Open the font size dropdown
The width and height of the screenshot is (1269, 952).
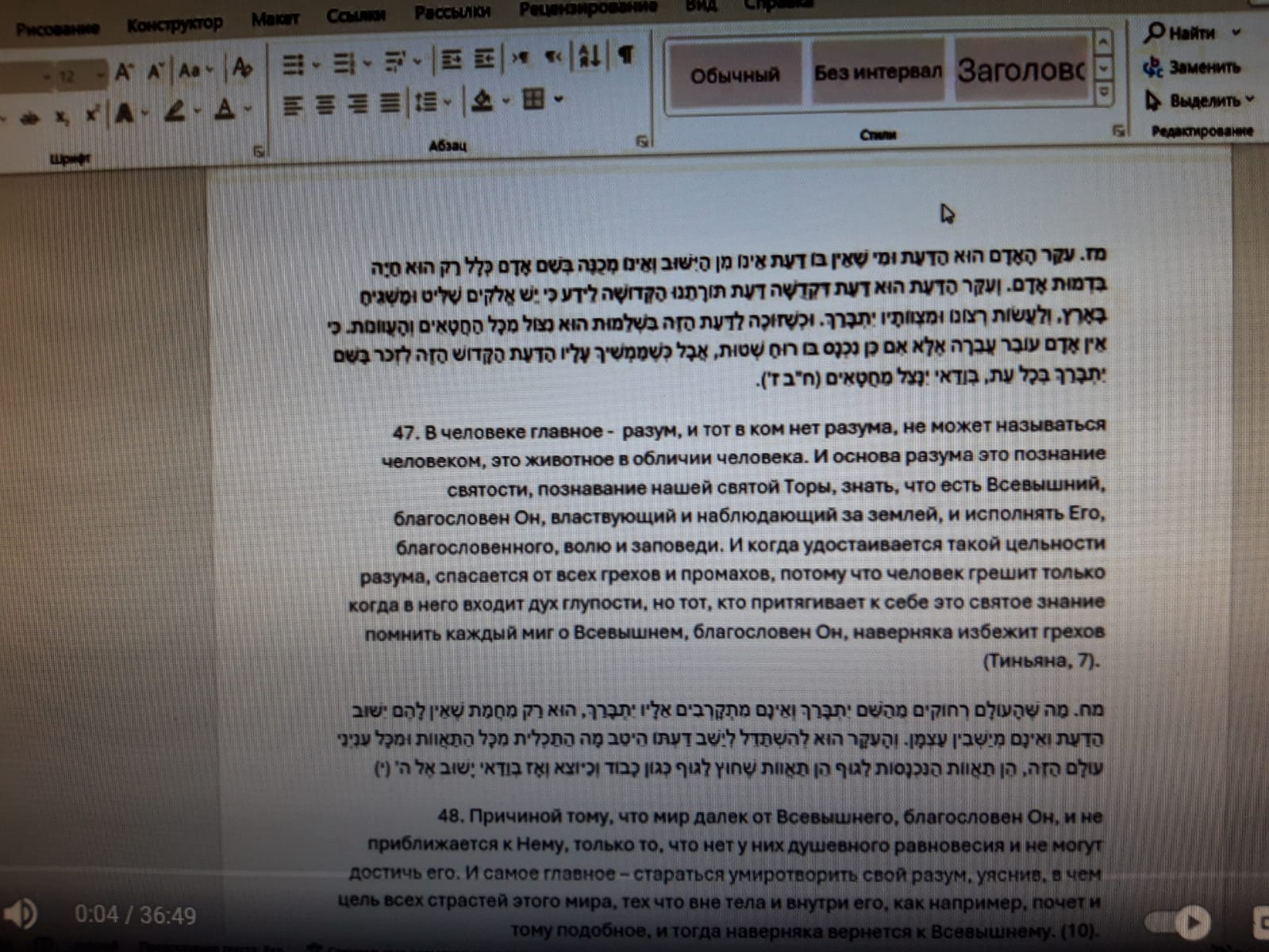tap(100, 76)
